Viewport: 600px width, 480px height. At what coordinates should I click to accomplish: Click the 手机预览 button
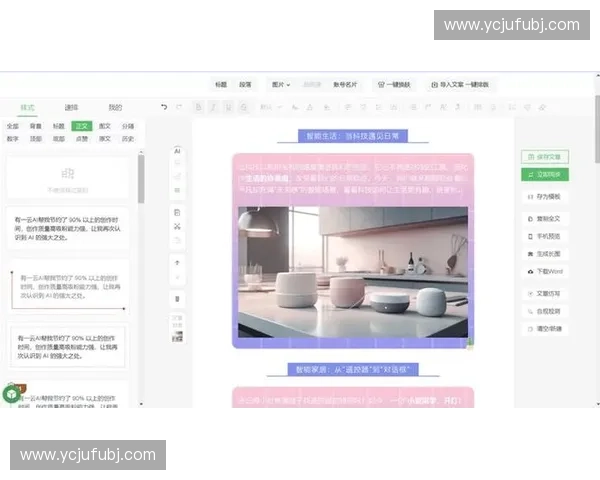(x=545, y=237)
